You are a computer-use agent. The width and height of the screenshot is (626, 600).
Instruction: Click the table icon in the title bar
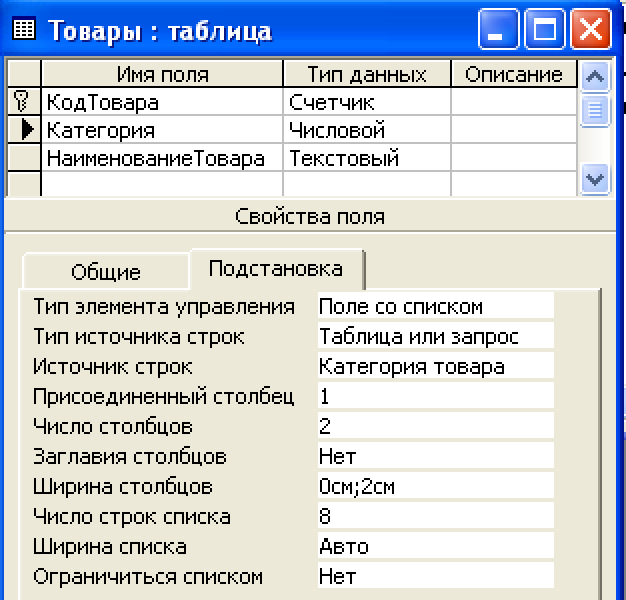coord(24,28)
